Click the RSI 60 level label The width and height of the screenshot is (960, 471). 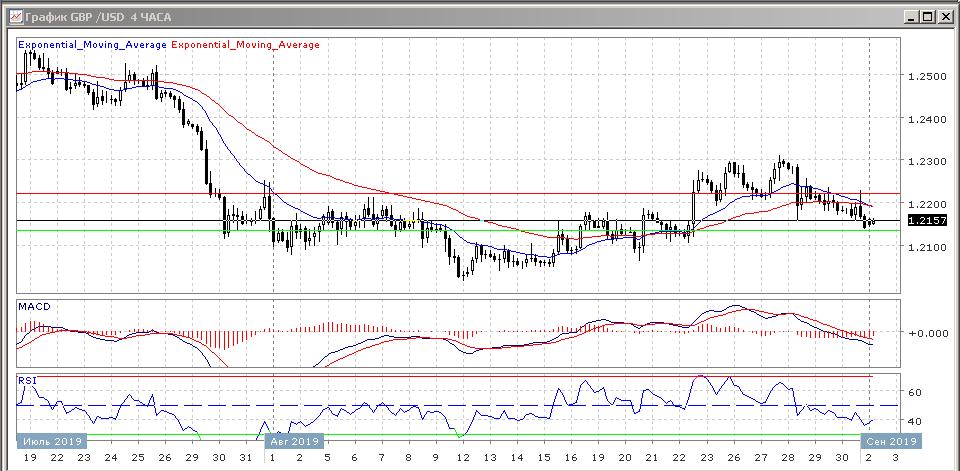coord(914,393)
